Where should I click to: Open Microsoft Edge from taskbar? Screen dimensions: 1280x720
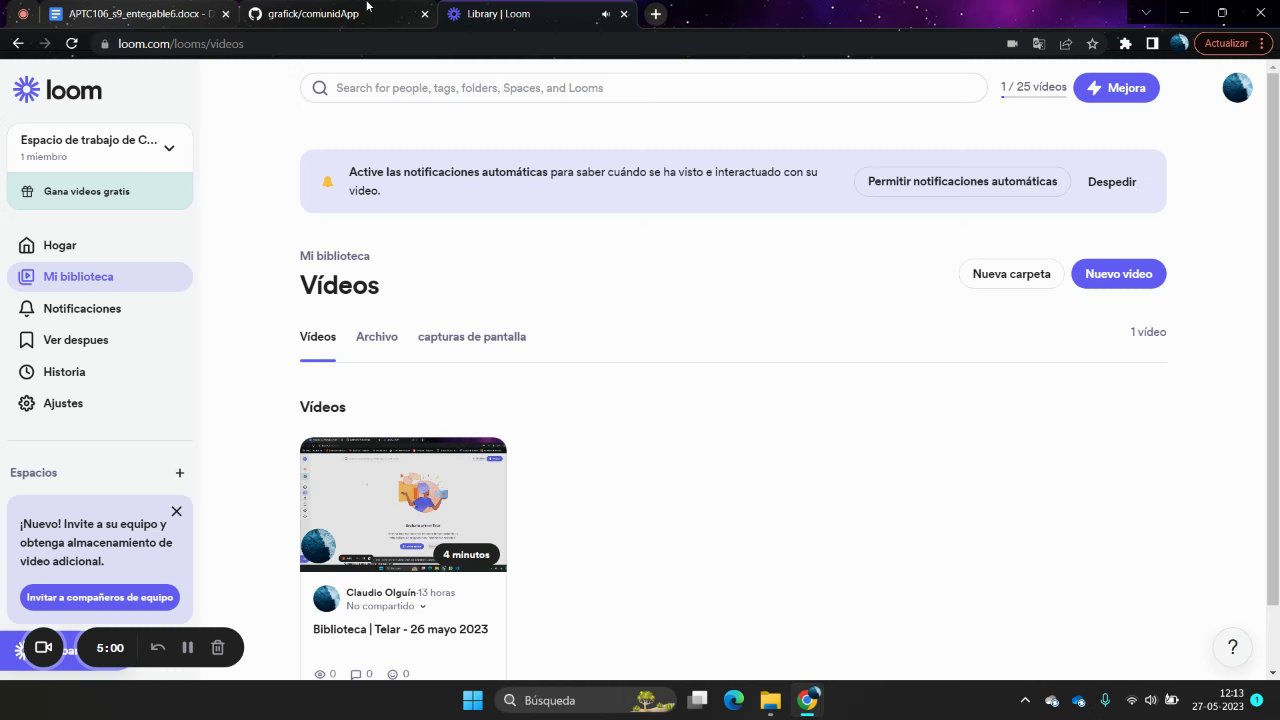pos(734,700)
